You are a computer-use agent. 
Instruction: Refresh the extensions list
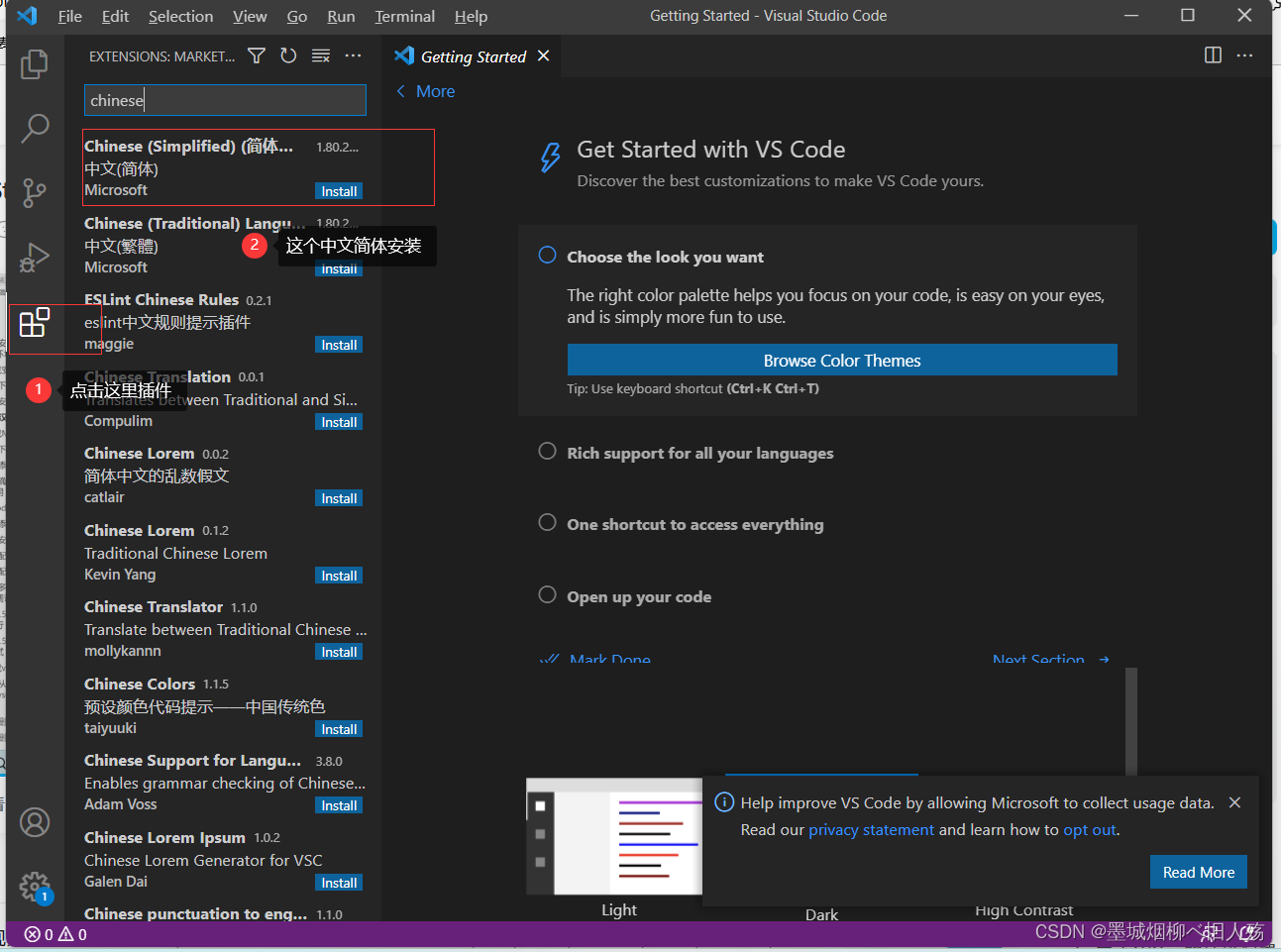tap(288, 56)
